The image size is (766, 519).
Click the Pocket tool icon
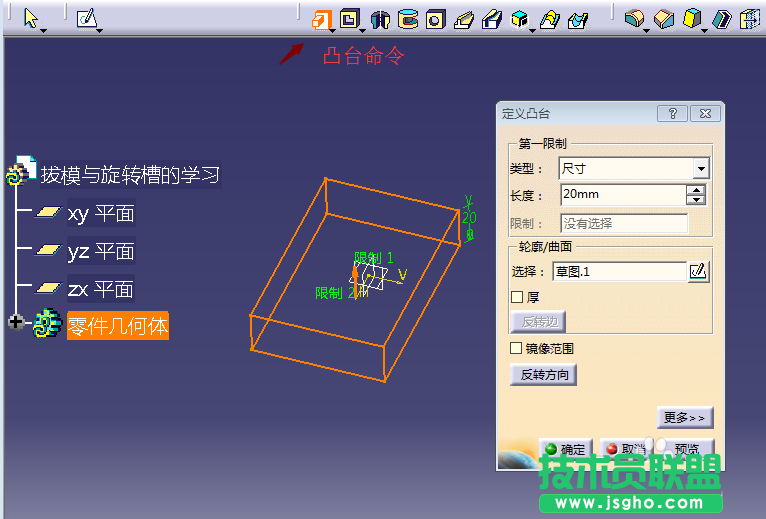tap(348, 19)
